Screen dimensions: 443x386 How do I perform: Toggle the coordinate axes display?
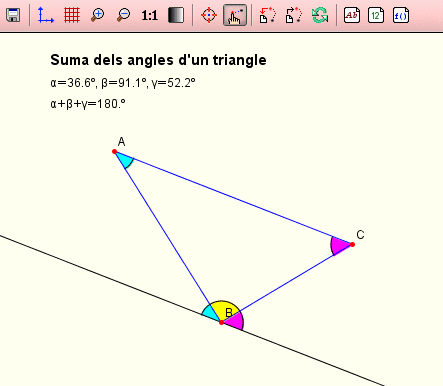pos(46,15)
